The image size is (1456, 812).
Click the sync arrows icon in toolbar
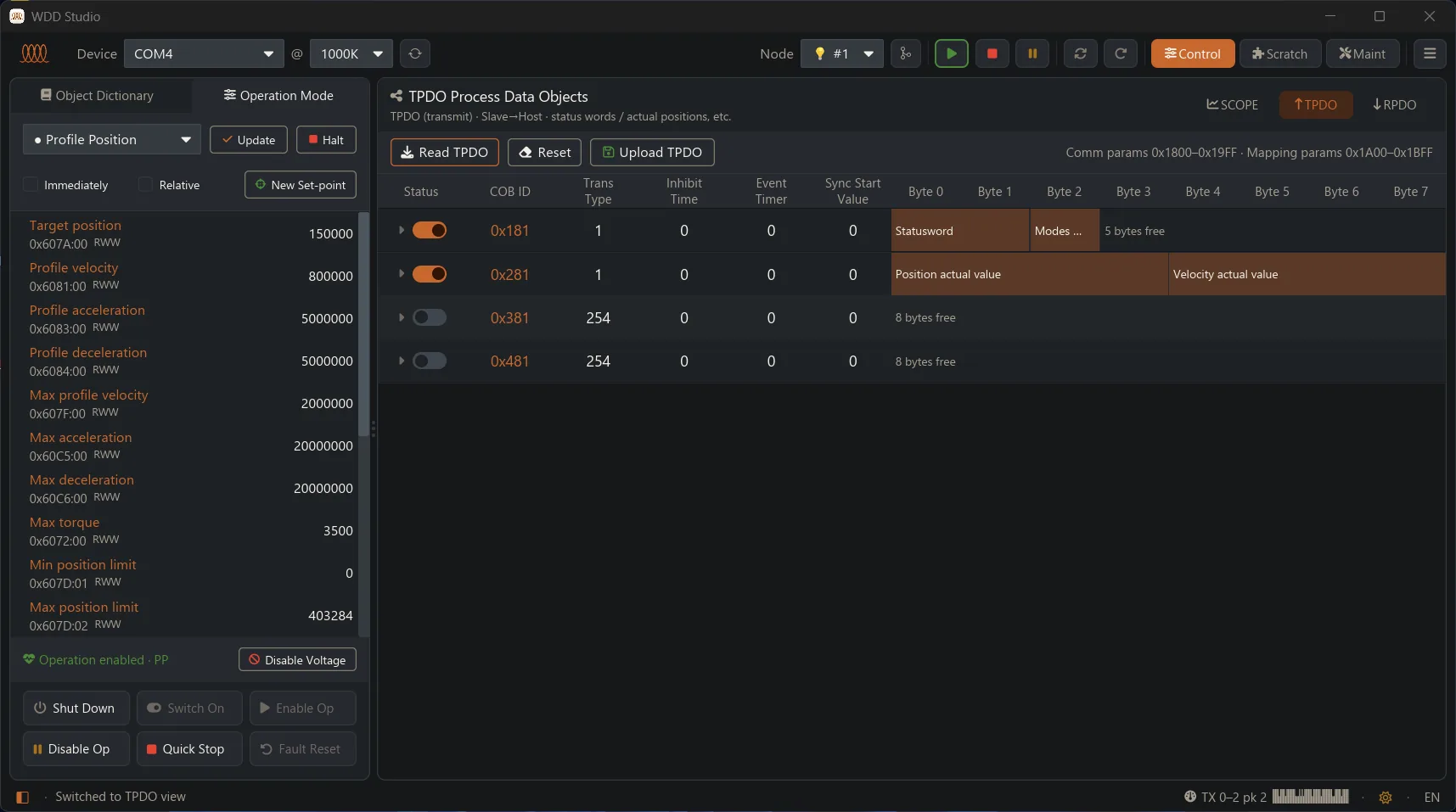pyautogui.click(x=1080, y=53)
